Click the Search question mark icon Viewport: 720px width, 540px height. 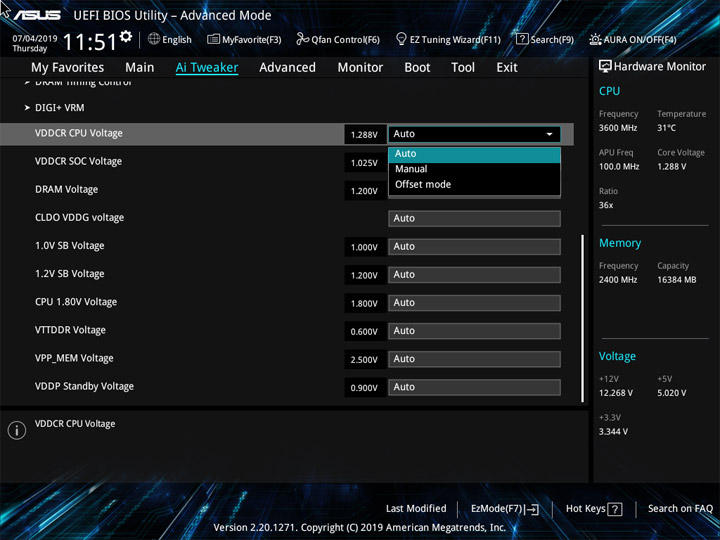coord(522,39)
